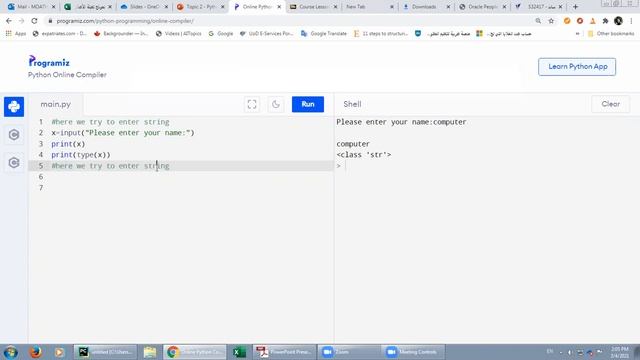640x360 pixels.
Task: Toggle dark mode with moon icon
Action: pyautogui.click(x=276, y=104)
